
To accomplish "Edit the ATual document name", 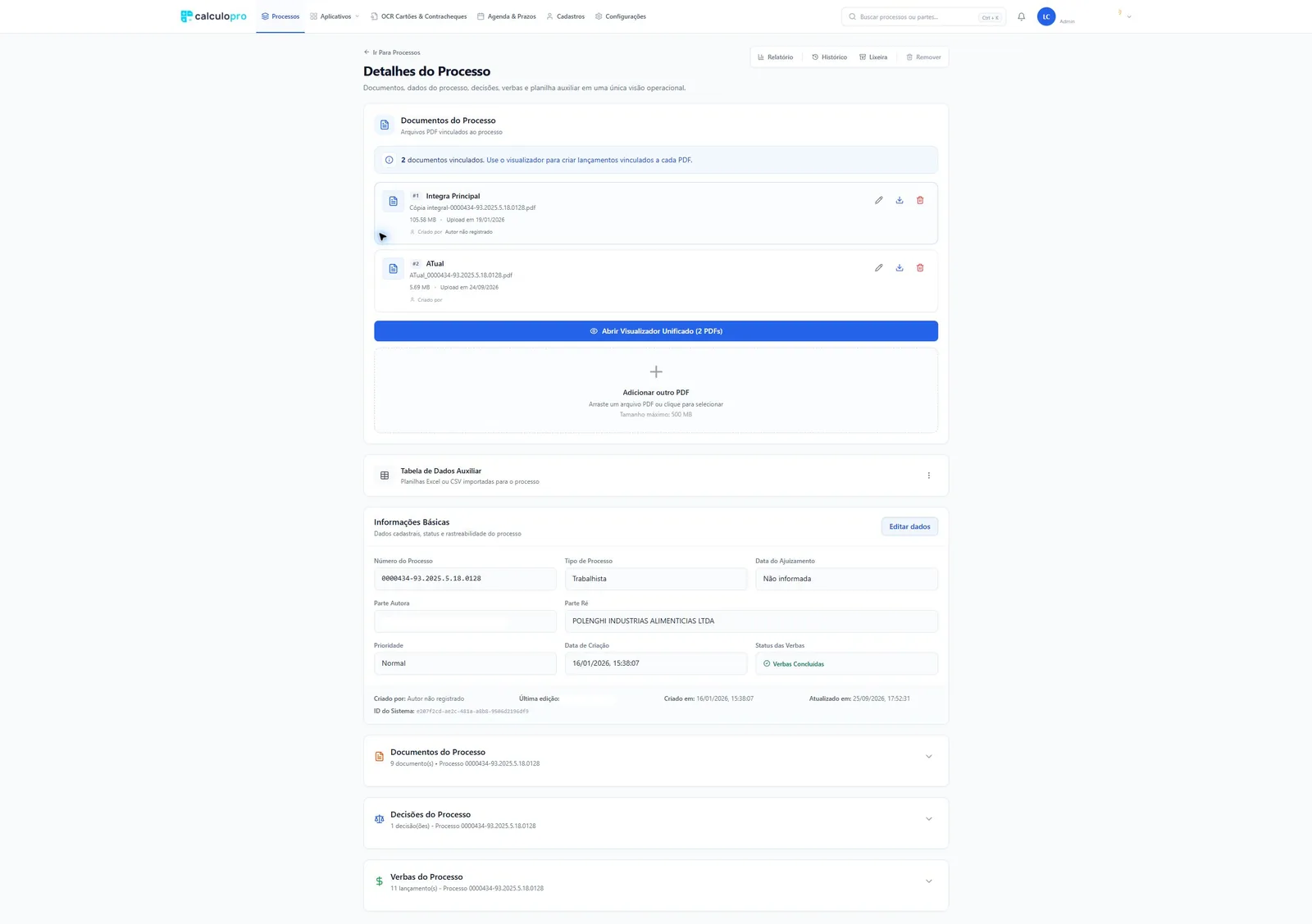I will pos(878,267).
